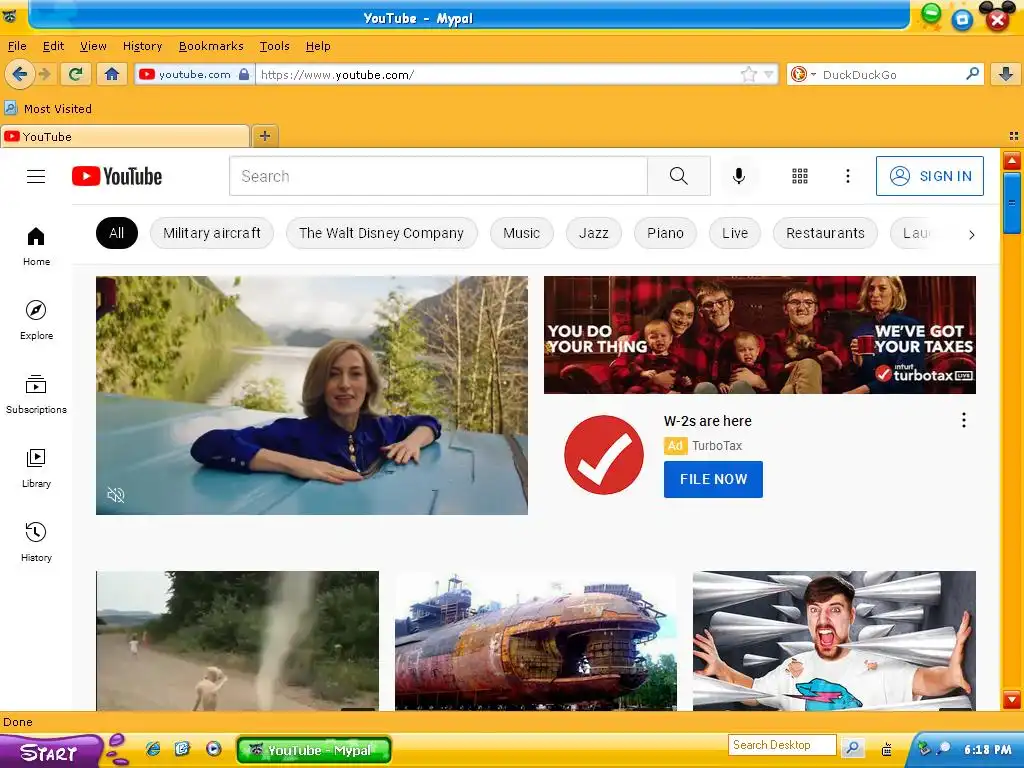The height and width of the screenshot is (768, 1024).
Task: Select the Restaurants filter chip
Action: point(825,233)
